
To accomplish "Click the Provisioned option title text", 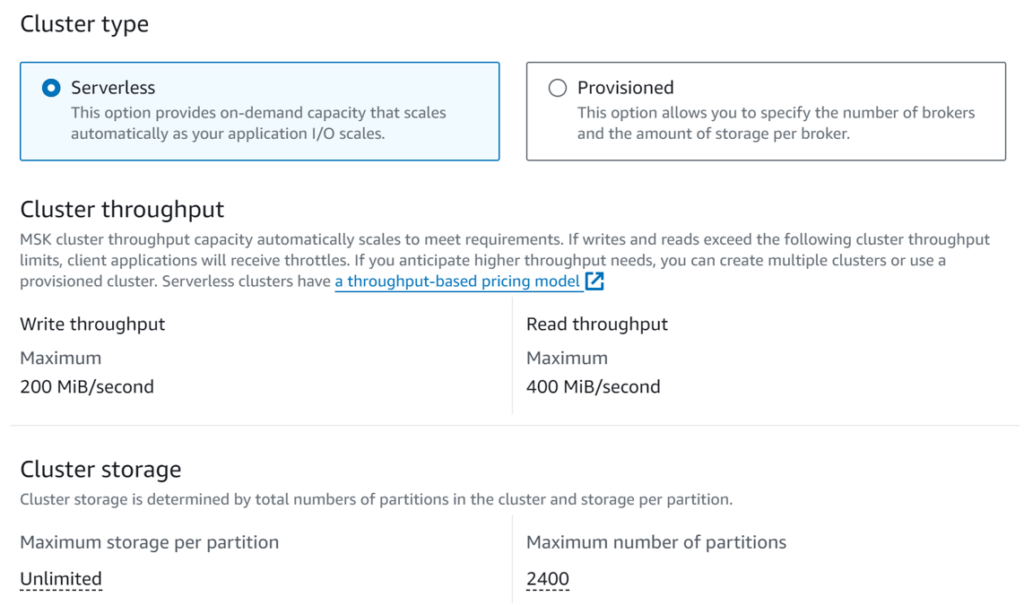I will pyautogui.click(x=625, y=88).
